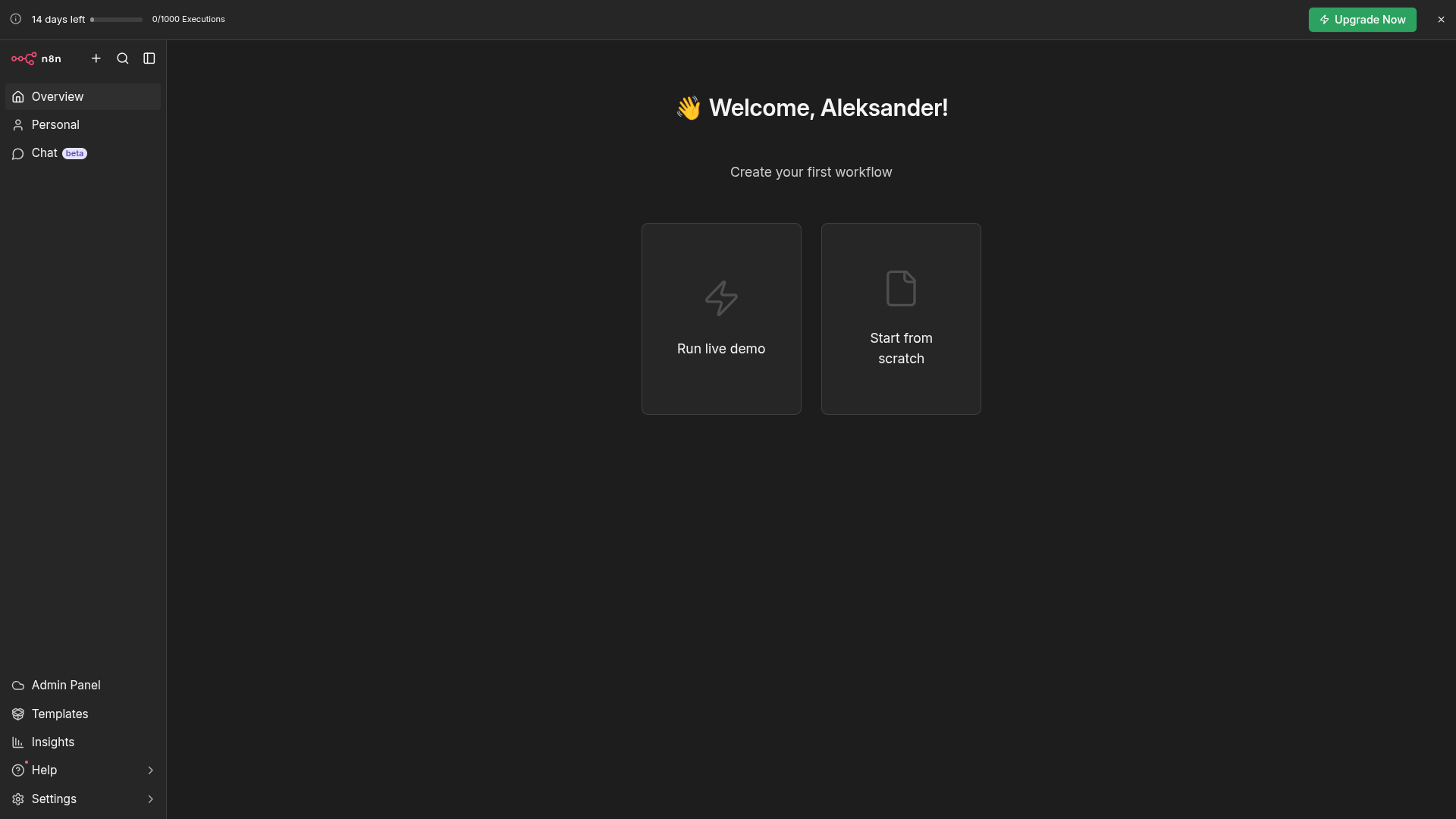
Task: Click the blank document icon
Action: click(x=901, y=288)
